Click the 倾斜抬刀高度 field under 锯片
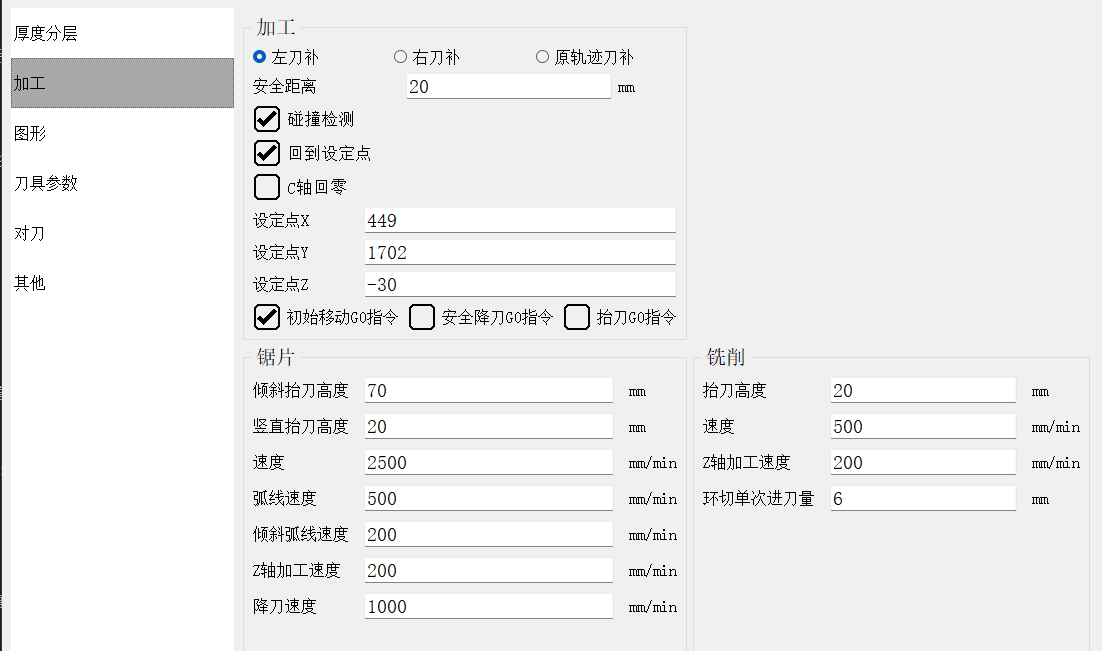The width and height of the screenshot is (1102, 651). tap(488, 391)
